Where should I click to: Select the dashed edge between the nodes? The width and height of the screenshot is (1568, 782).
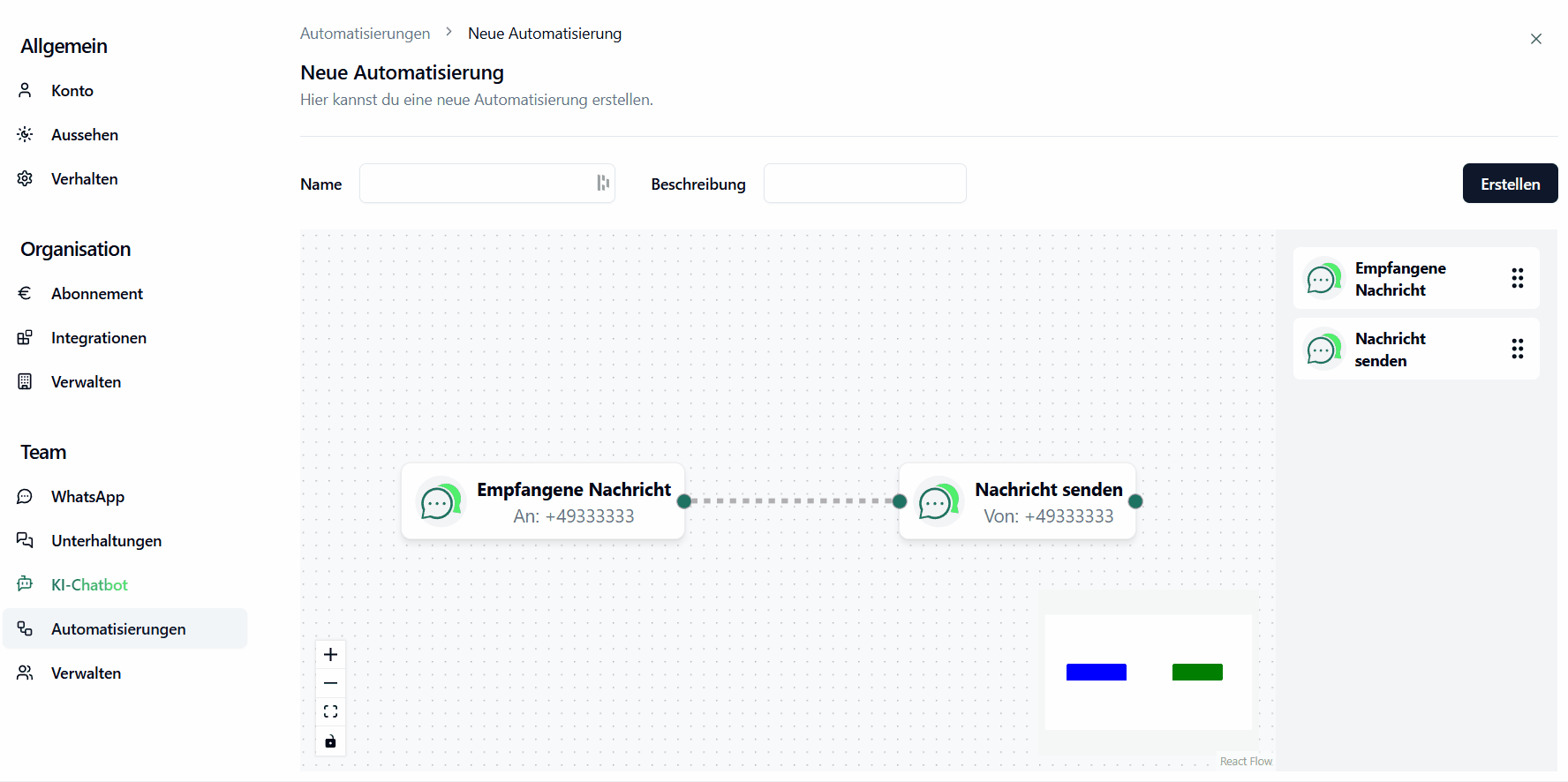coord(792,501)
